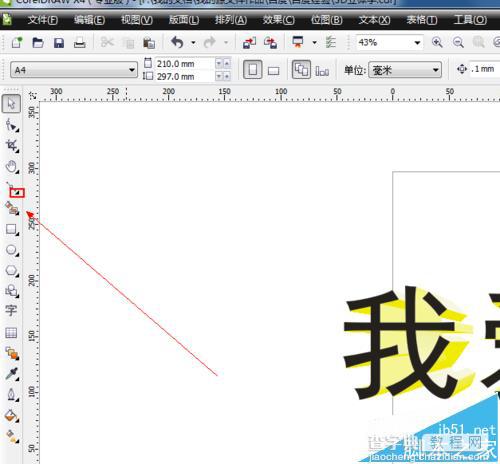This screenshot has height=464, width=500.
Task: Select the Polygon tool
Action: tap(12, 270)
